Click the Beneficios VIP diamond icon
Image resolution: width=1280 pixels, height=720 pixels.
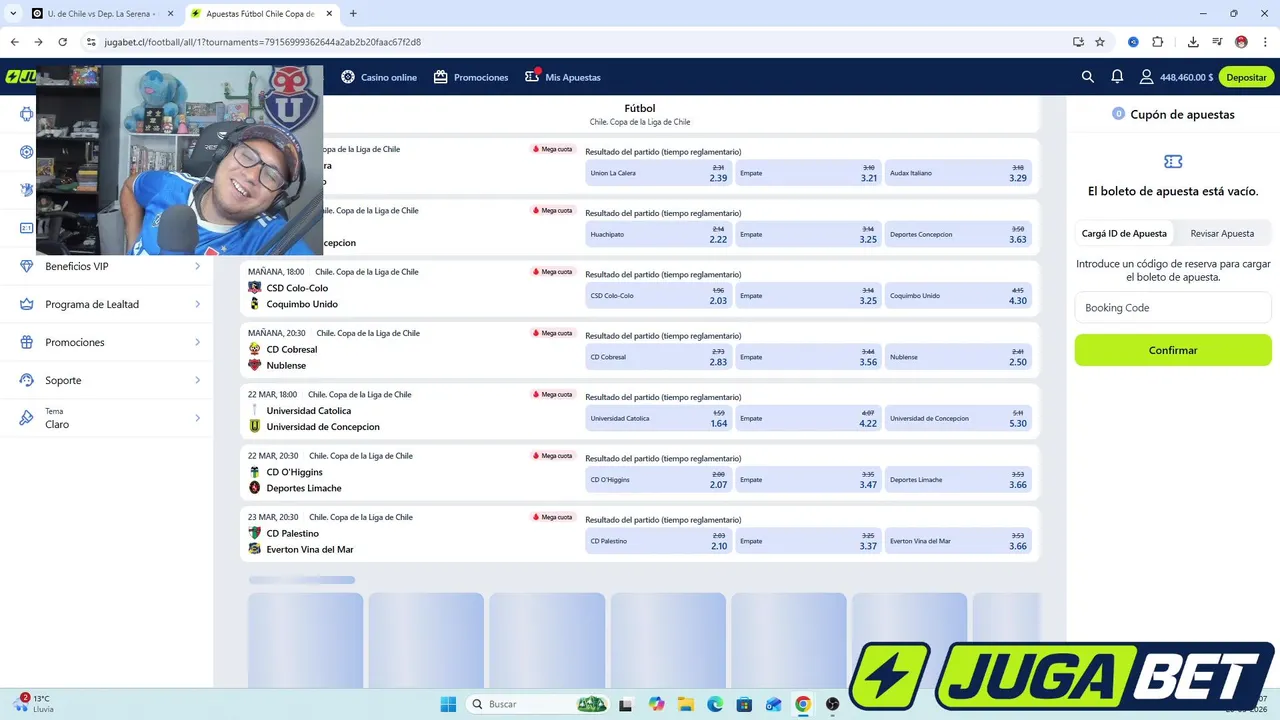[27, 266]
